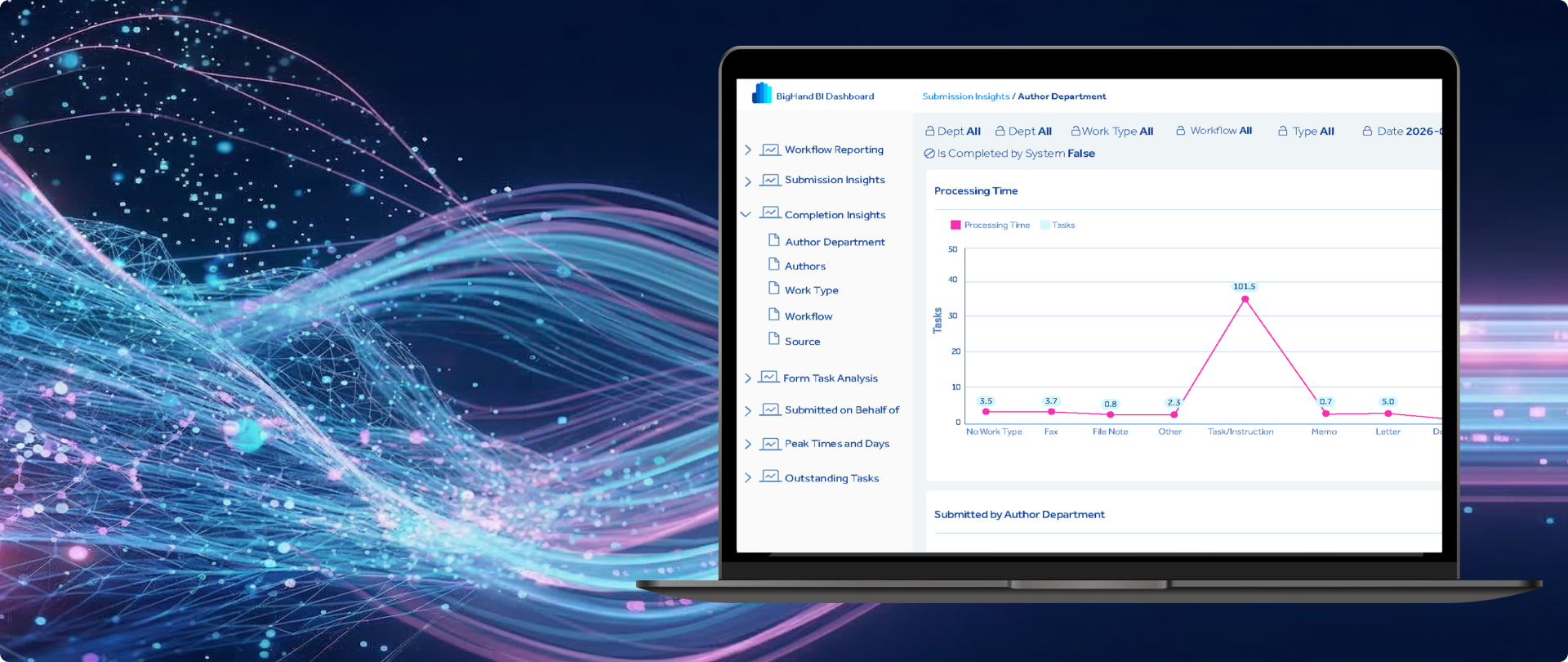This screenshot has width=1568, height=662.
Task: Open the second Dept All filter
Action: tap(1024, 131)
